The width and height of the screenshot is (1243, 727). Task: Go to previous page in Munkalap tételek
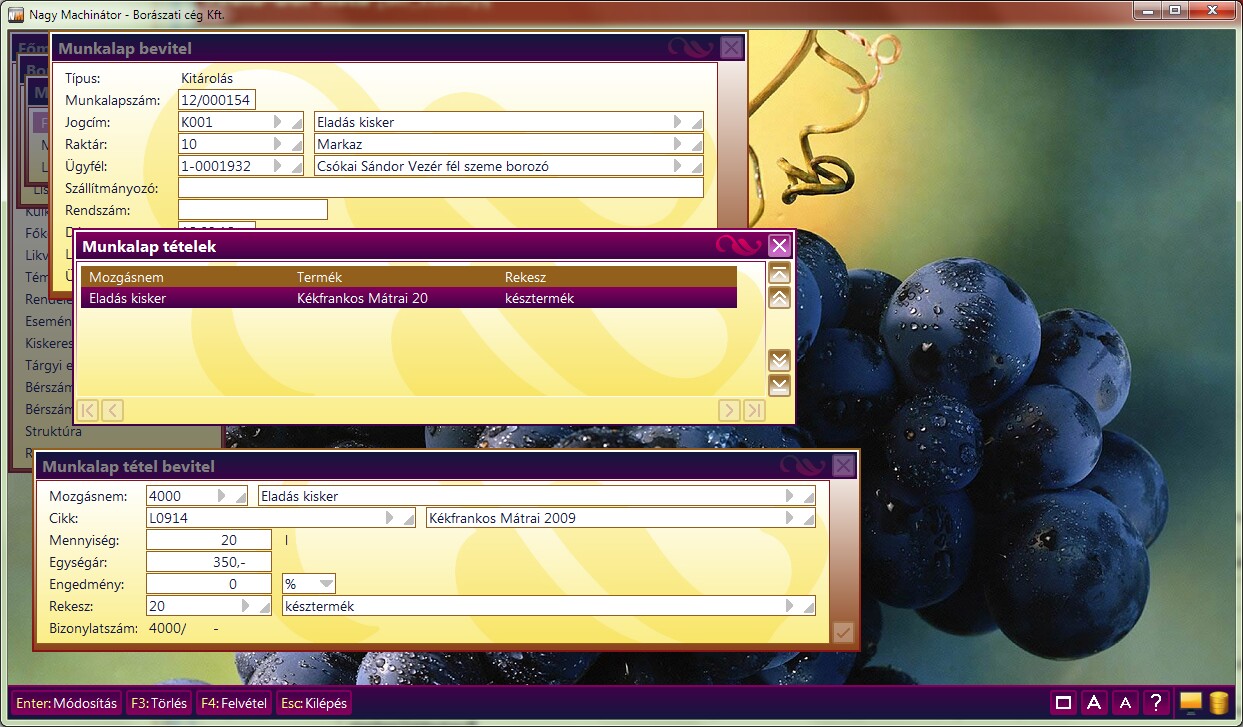(112, 409)
